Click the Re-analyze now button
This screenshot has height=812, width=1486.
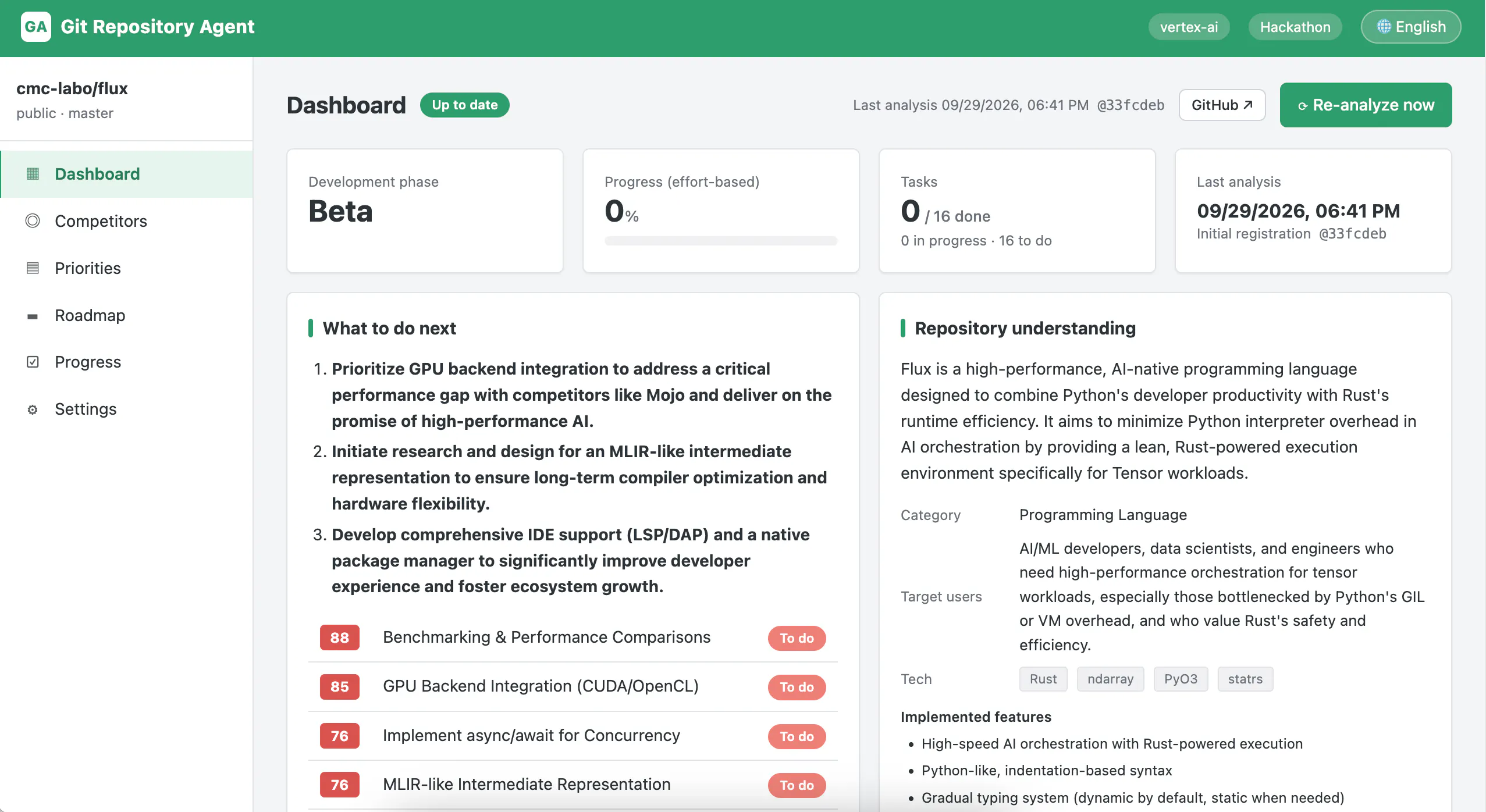1366,105
